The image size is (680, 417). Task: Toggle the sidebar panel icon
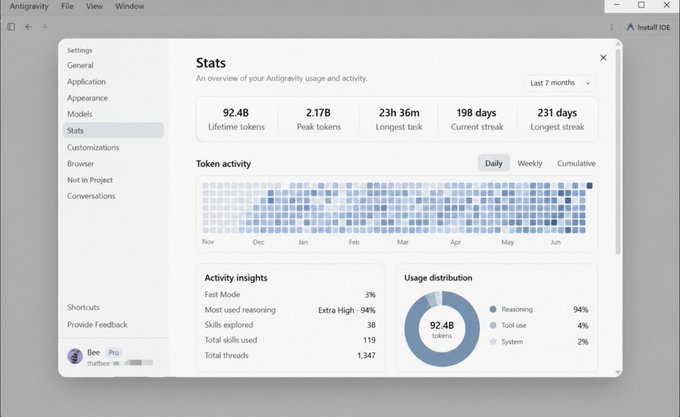point(11,27)
